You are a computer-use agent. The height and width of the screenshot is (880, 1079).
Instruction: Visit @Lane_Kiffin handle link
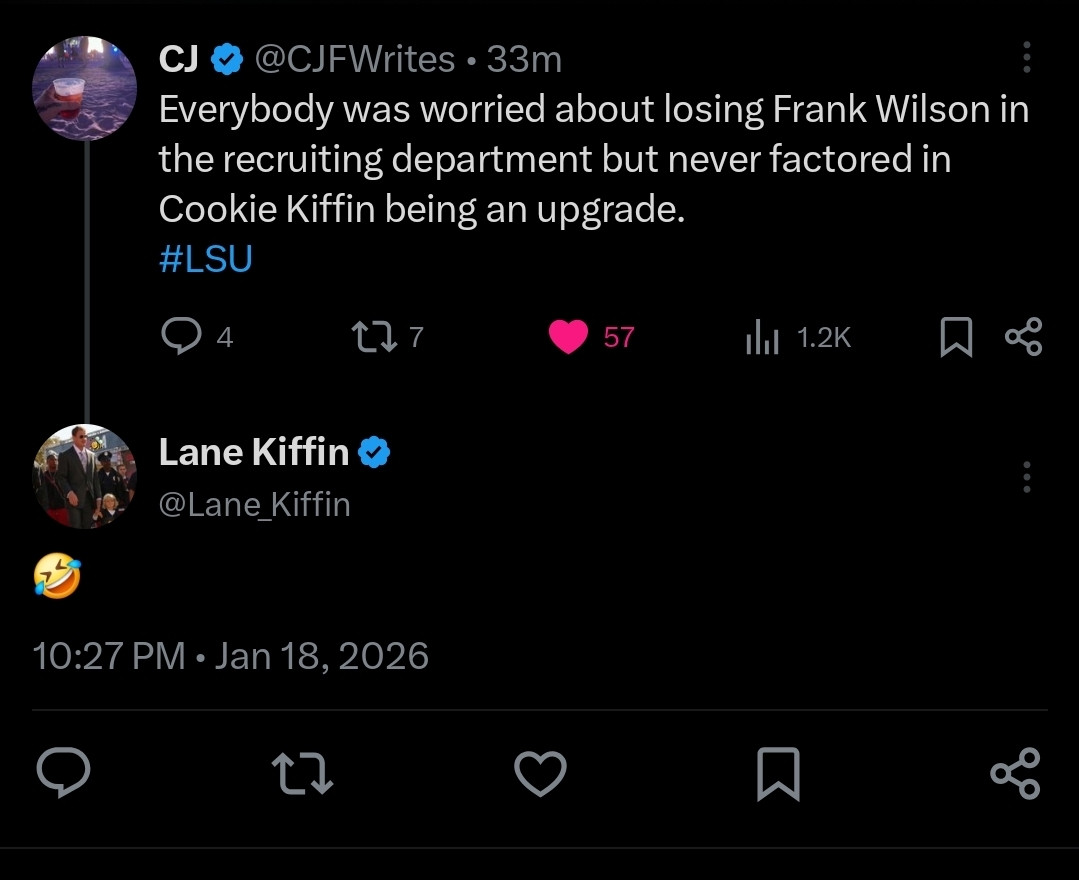255,504
